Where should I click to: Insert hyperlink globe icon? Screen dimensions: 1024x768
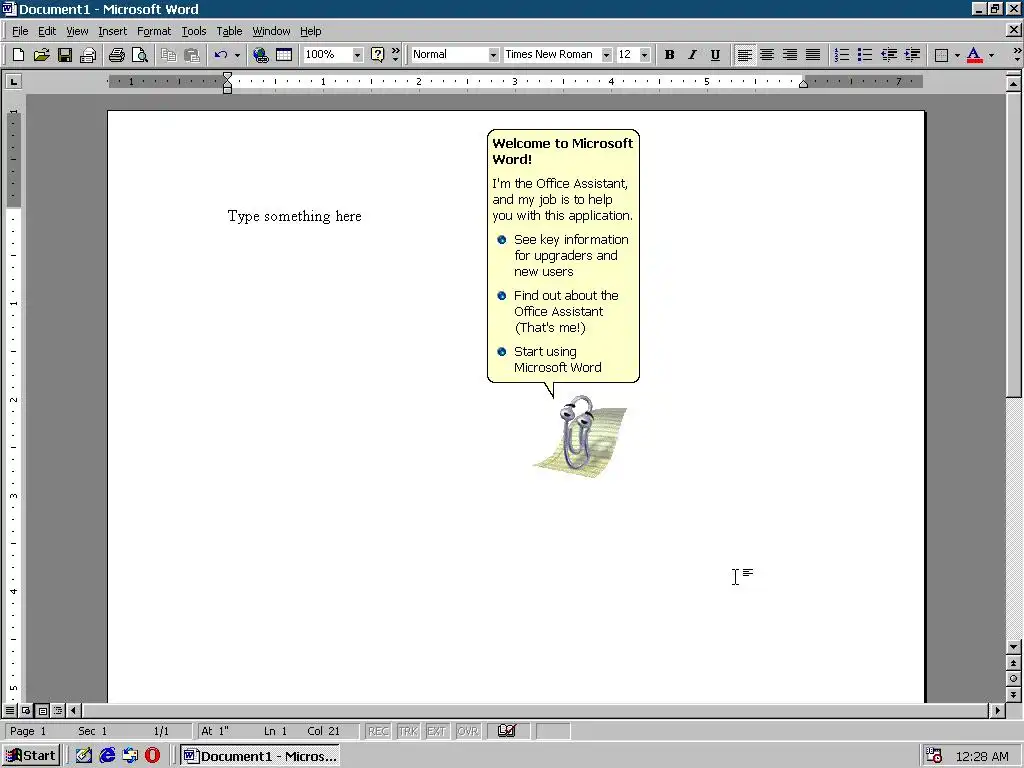(x=261, y=55)
